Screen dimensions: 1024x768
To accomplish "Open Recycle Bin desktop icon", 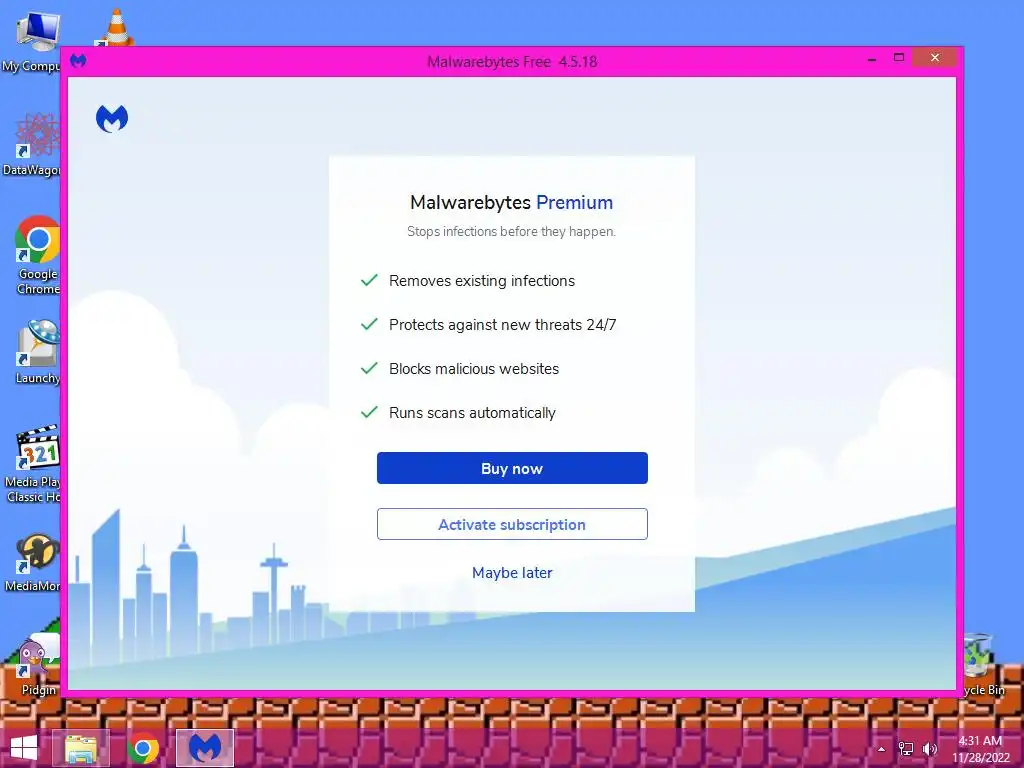I will 985,665.
